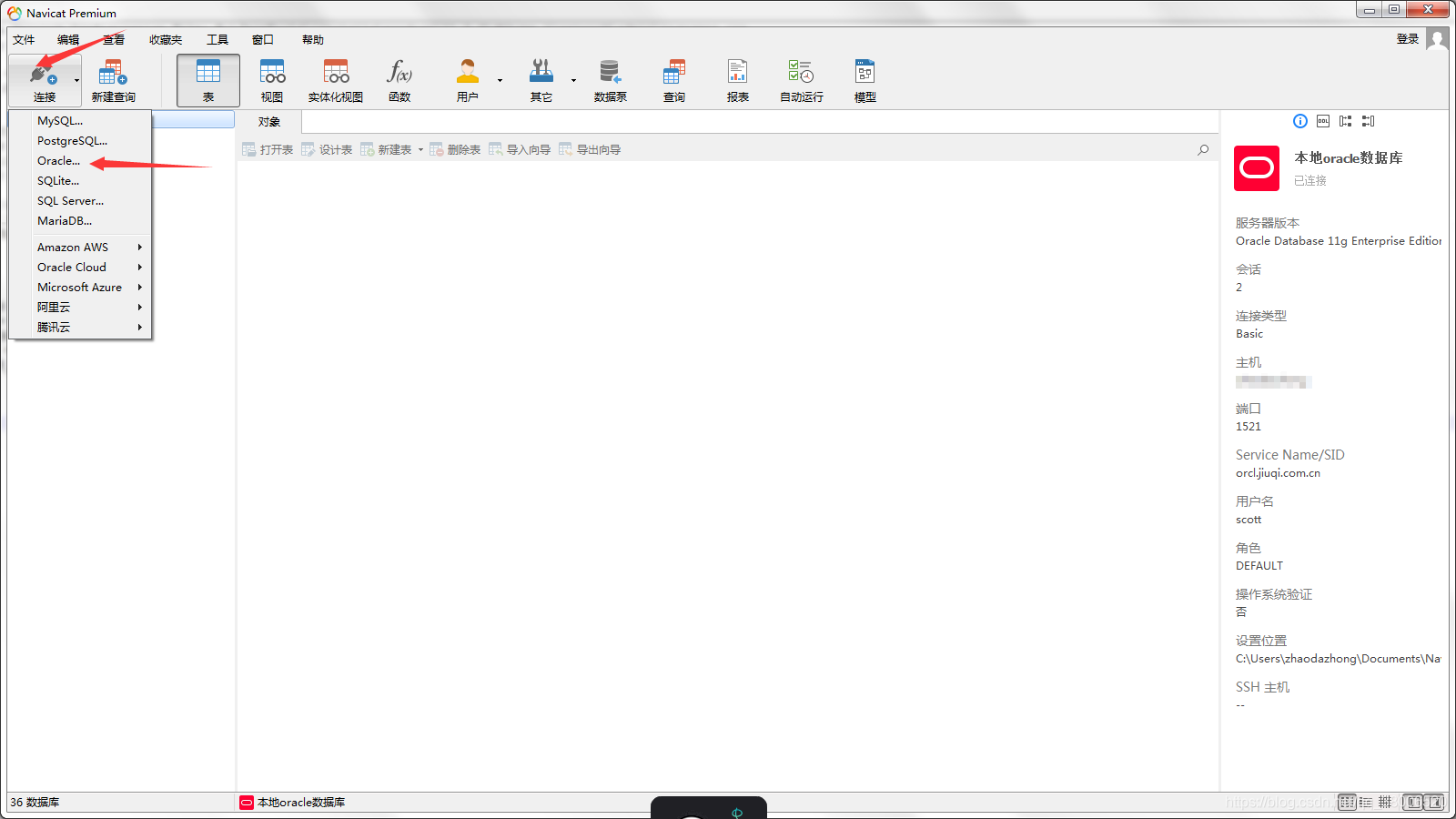This screenshot has height=819, width=1456.
Task: Show the DDL panel icon
Action: (x=1323, y=121)
